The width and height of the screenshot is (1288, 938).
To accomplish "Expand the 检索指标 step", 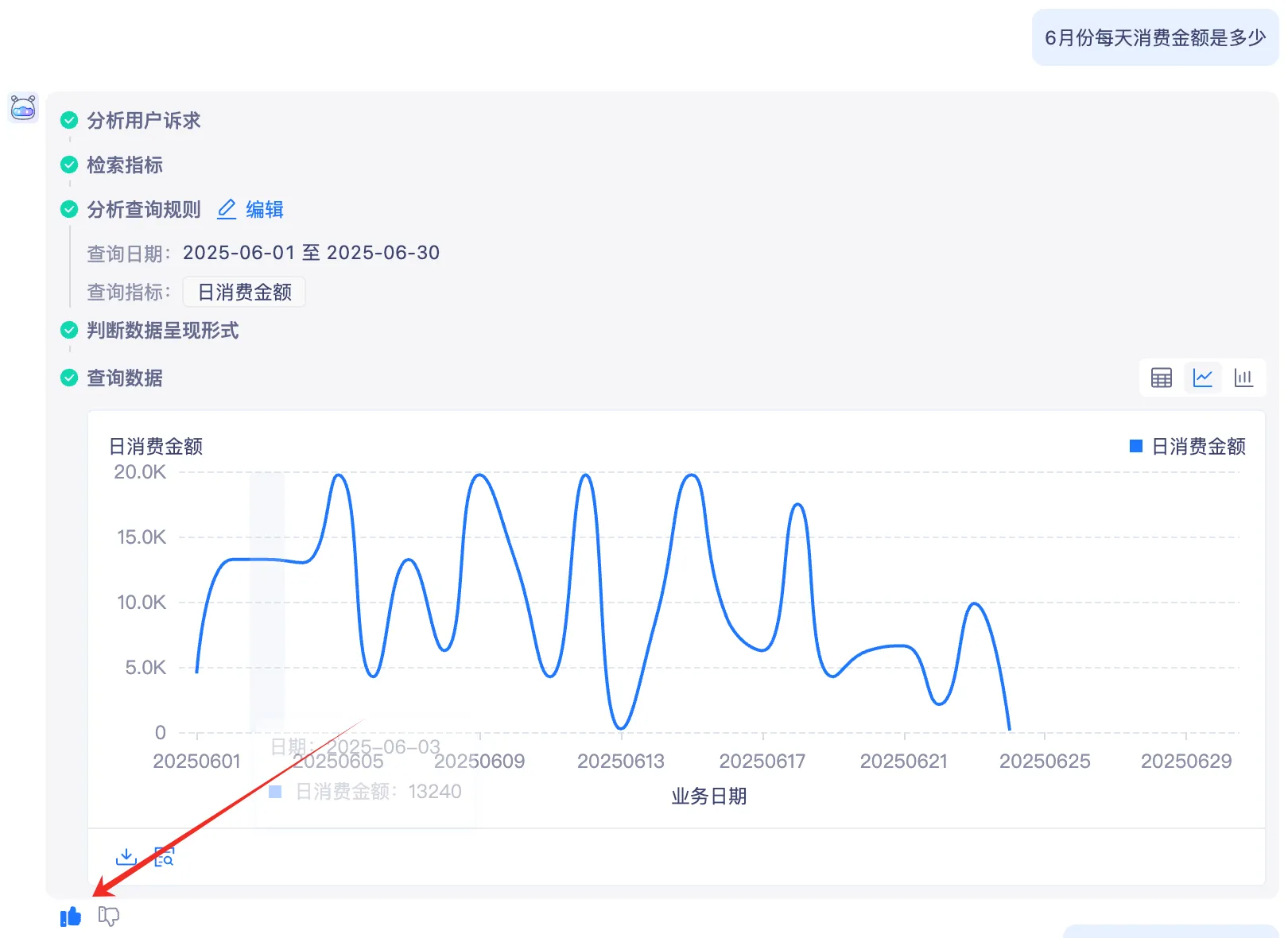I will [x=124, y=165].
